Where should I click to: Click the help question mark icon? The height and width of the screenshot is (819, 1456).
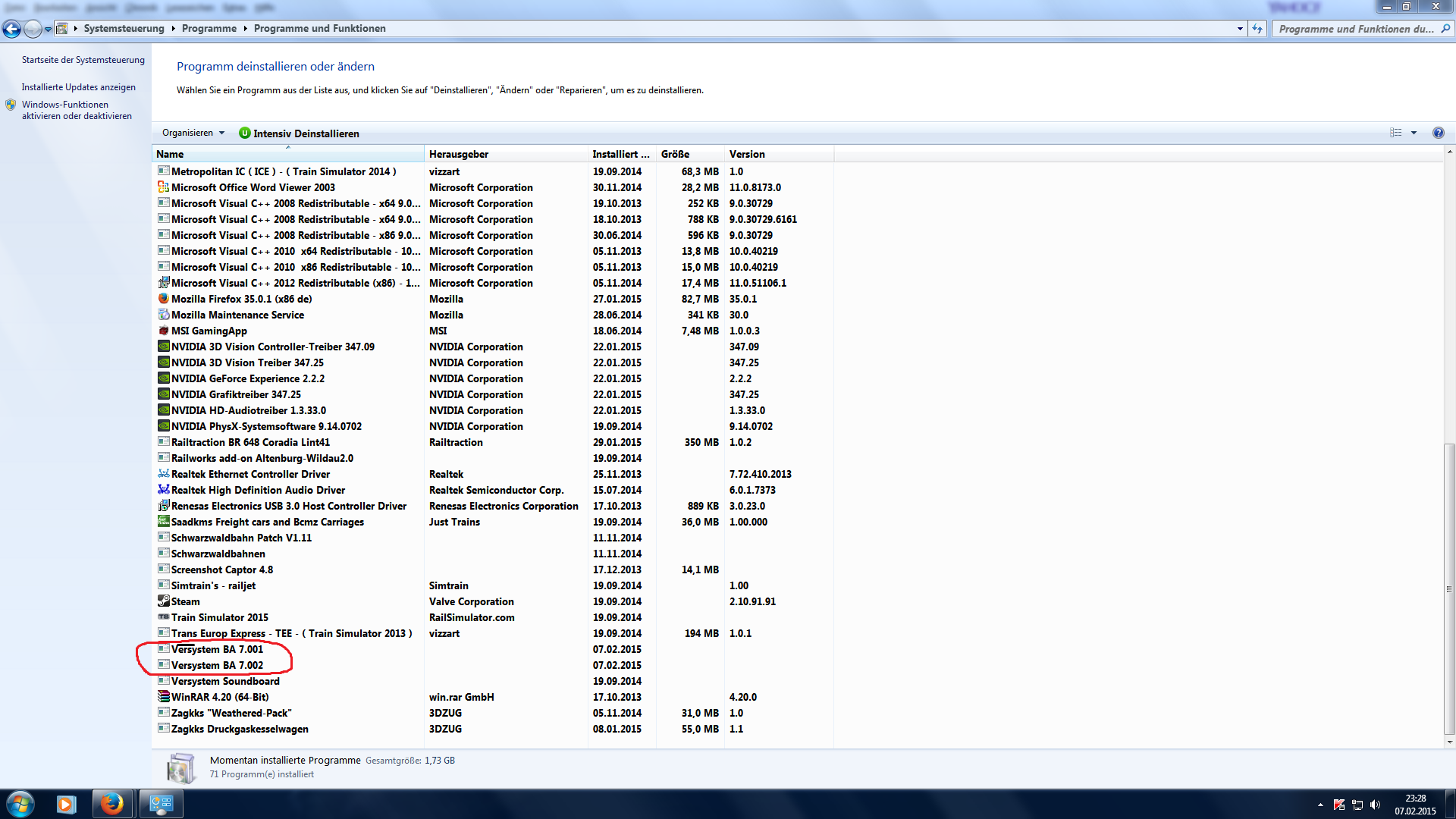1438,133
